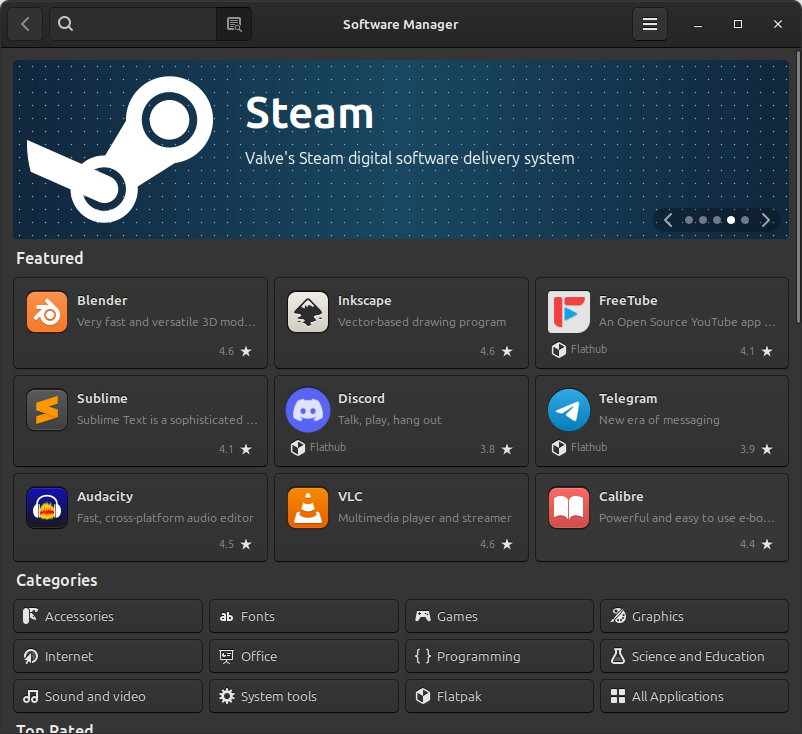Click the Audacity app icon
Screen dimensions: 802x734
pos(47,508)
